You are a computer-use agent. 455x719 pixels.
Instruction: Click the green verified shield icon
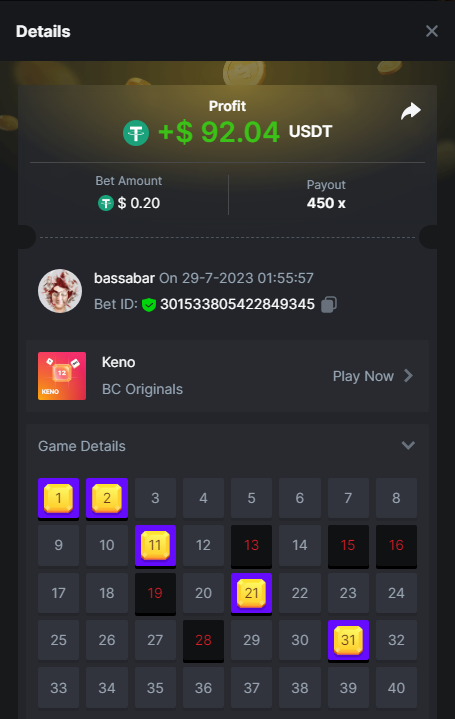point(149,304)
